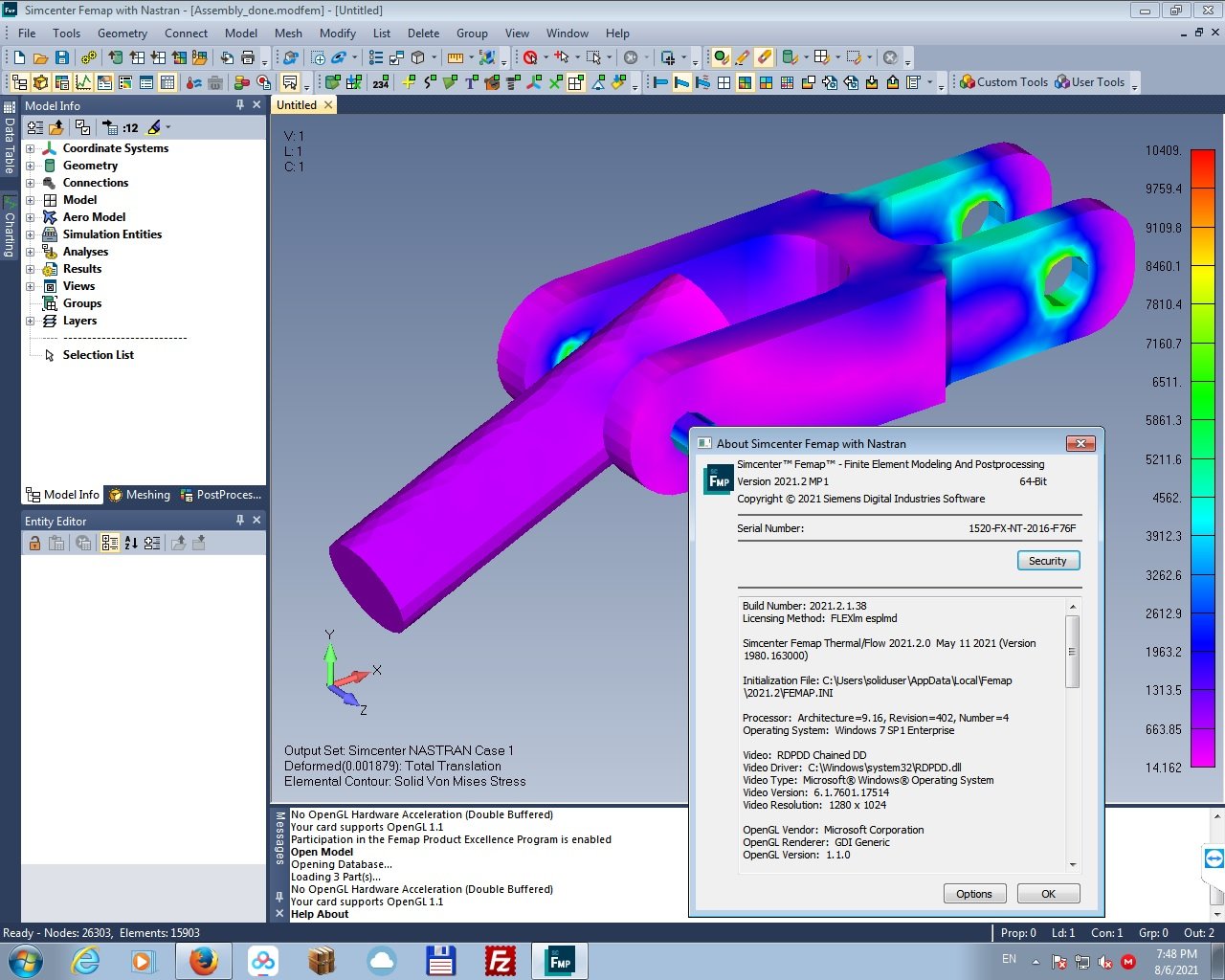1225x980 pixels.
Task: Open Firefox from the taskbar
Action: (202, 961)
